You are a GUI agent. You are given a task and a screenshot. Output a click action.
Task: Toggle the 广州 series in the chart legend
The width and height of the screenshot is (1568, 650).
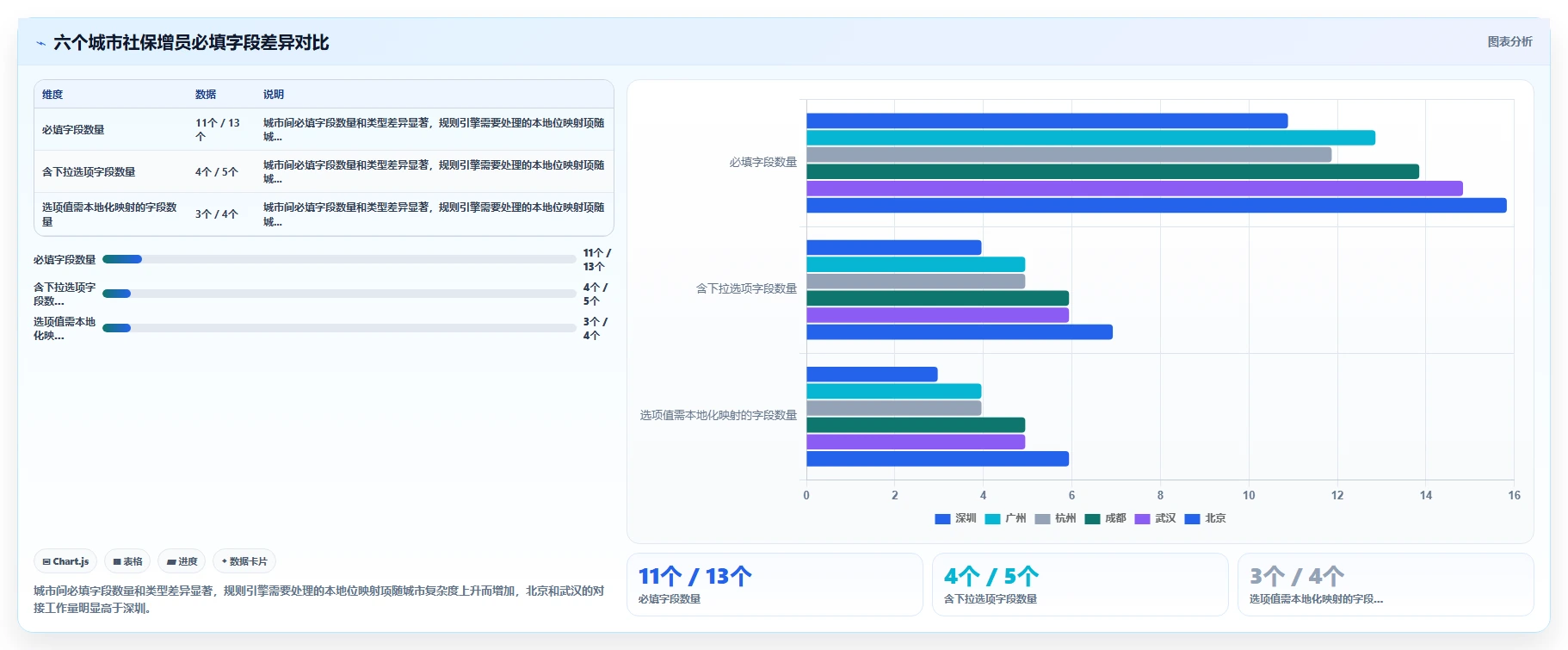click(x=1005, y=518)
